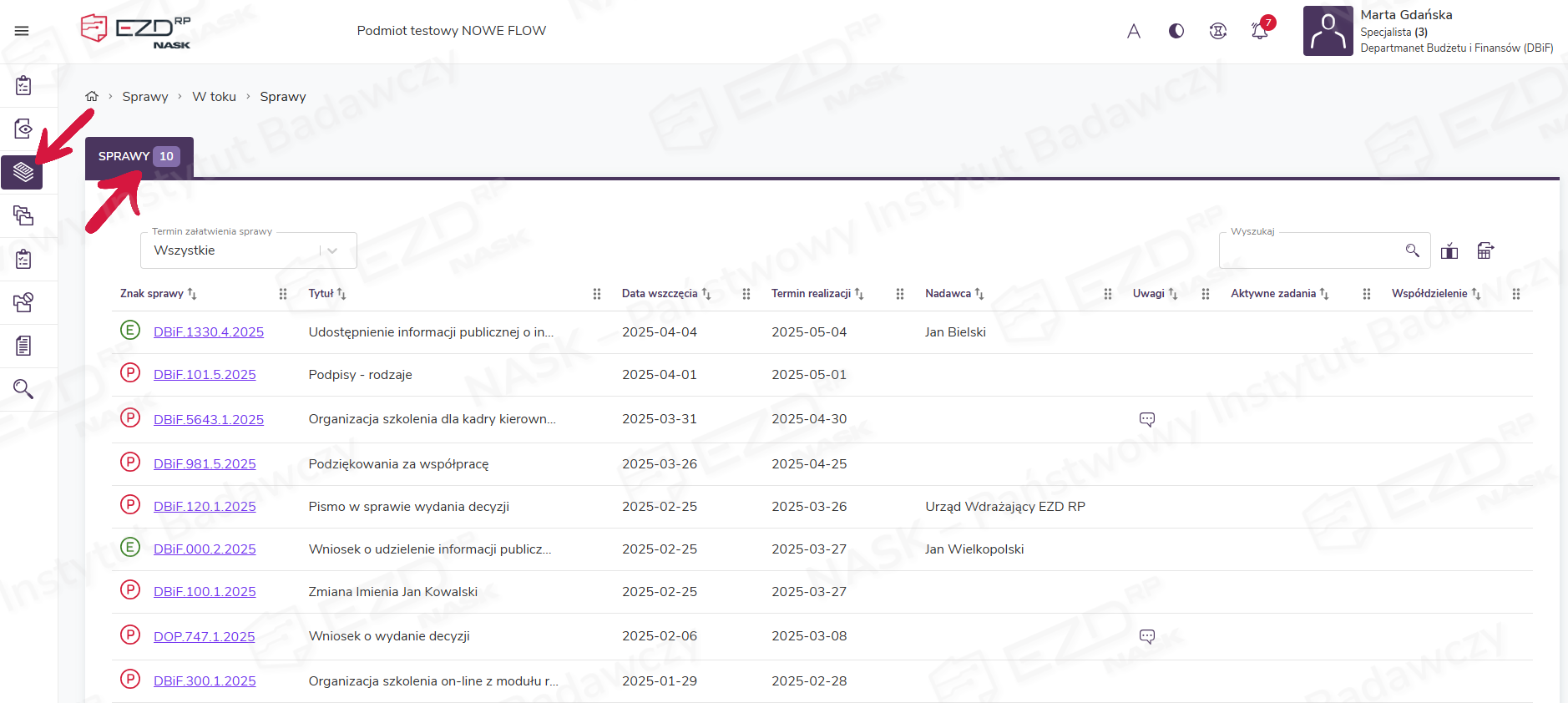Open the Tytuł column drag handle menu
Viewport: 1568px width, 703px height.
click(597, 294)
